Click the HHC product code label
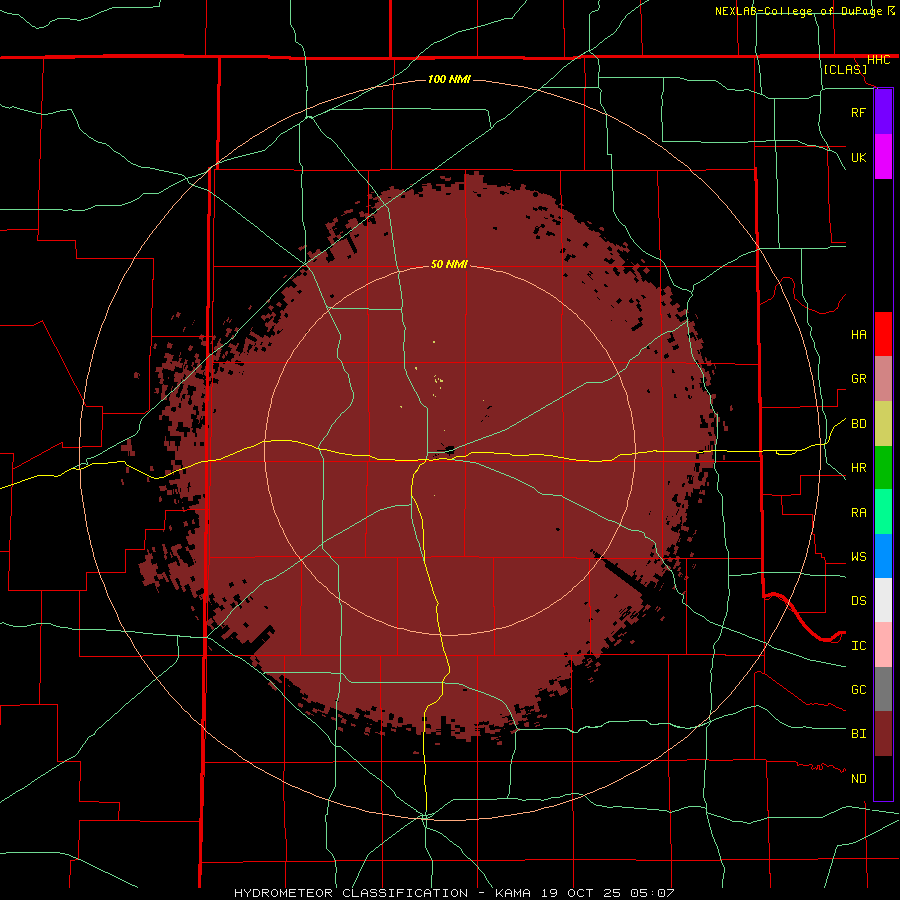 [x=878, y=60]
